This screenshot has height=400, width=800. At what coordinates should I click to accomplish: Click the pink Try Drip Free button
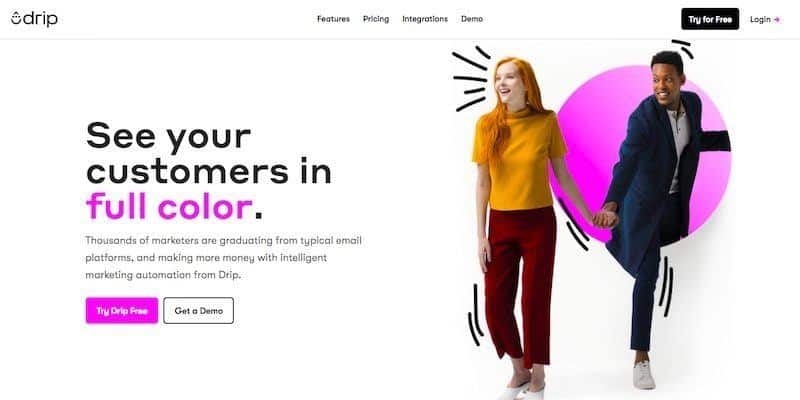click(122, 311)
